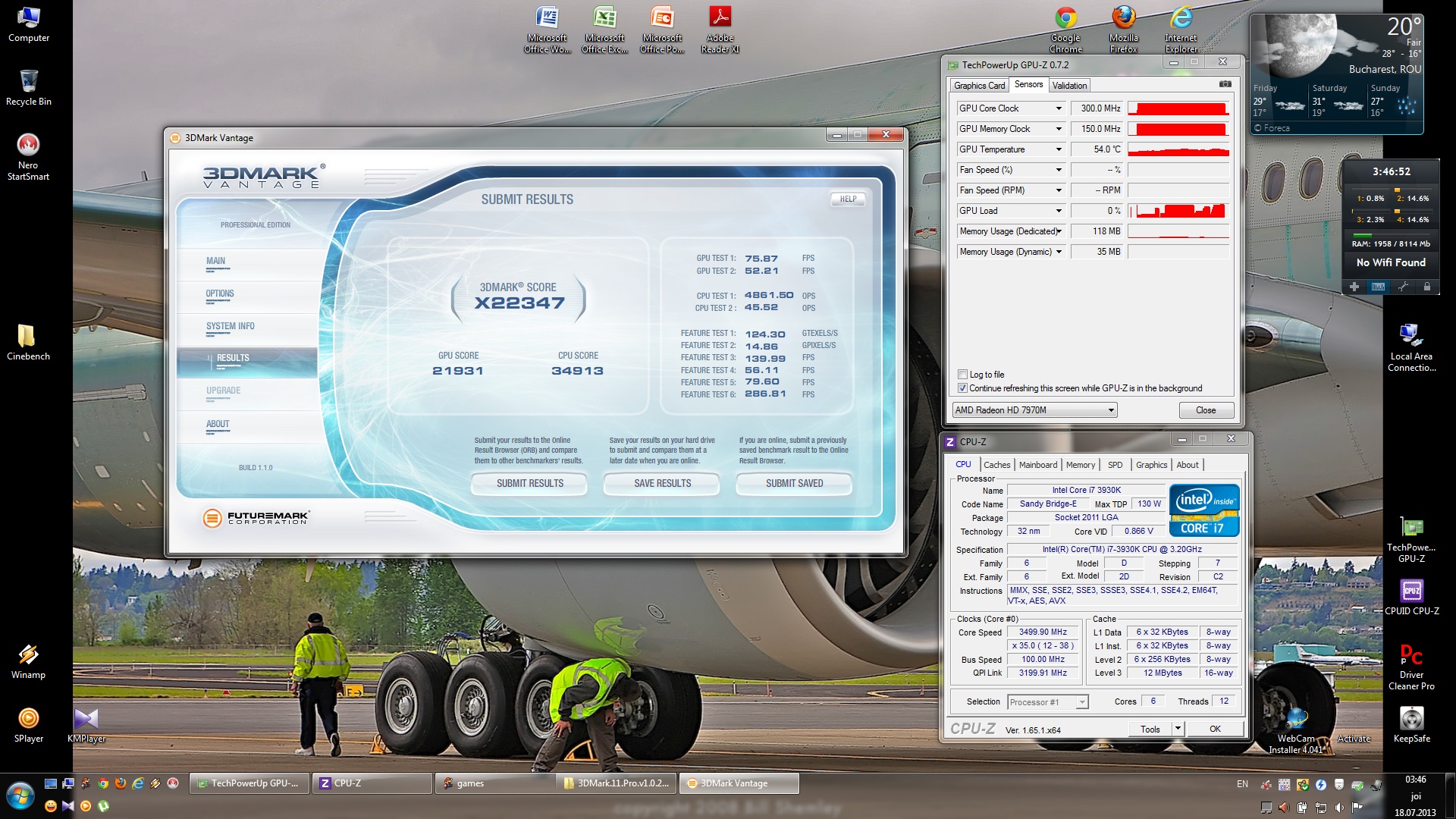Viewport: 1456px width, 819px height.
Task: Click the GPU Load sensor graph
Action: click(1178, 211)
